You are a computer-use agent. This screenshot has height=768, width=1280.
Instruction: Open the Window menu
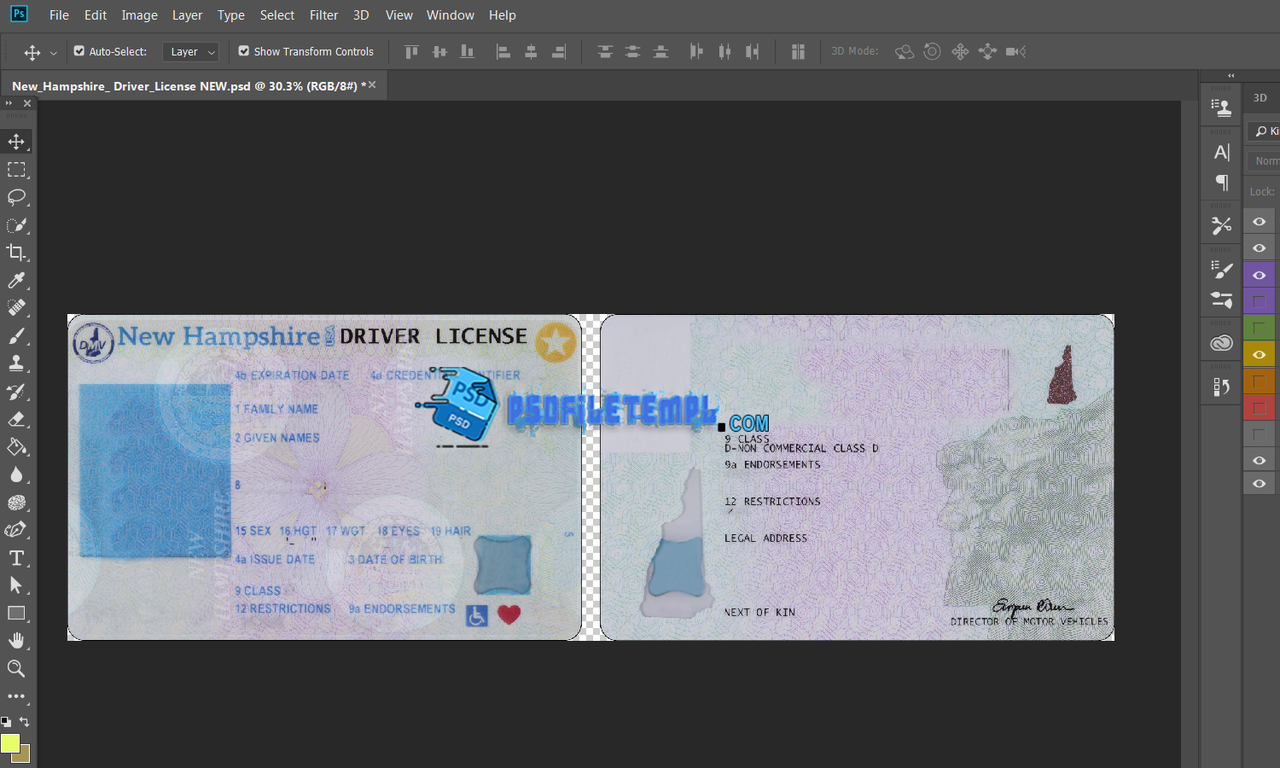pos(450,15)
